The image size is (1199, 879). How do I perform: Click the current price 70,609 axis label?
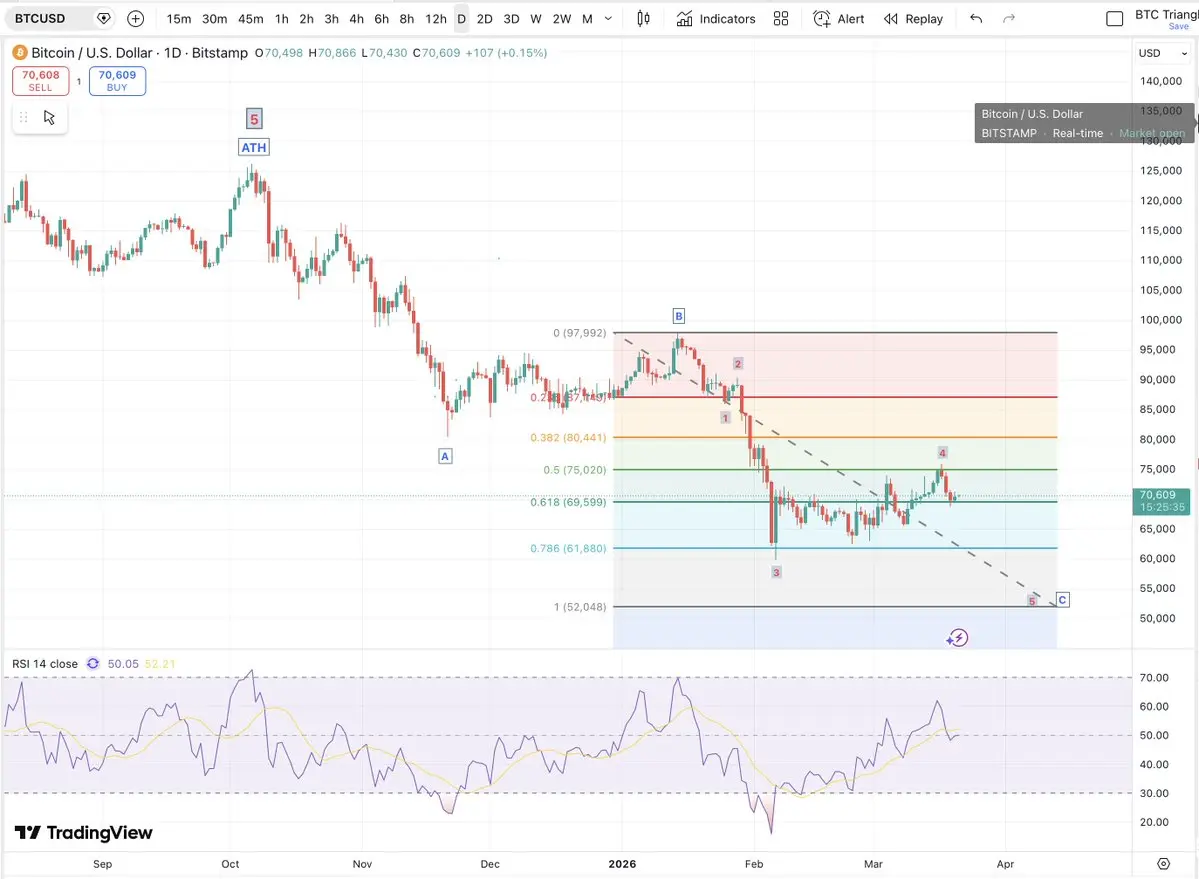click(x=1161, y=501)
